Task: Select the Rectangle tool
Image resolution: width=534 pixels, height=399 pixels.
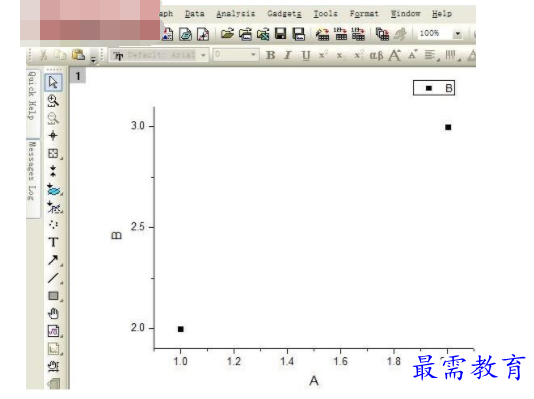Action: [53, 296]
